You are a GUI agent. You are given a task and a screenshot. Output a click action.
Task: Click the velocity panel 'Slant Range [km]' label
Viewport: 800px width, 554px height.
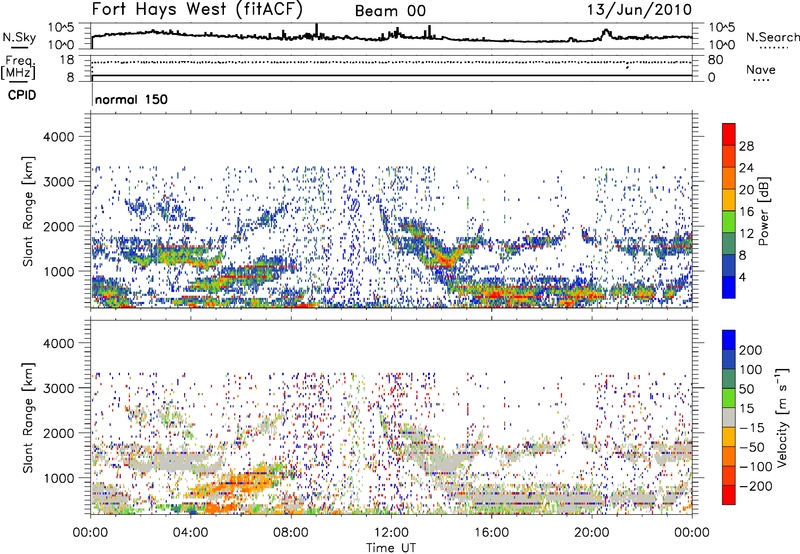pyautogui.click(x=29, y=418)
